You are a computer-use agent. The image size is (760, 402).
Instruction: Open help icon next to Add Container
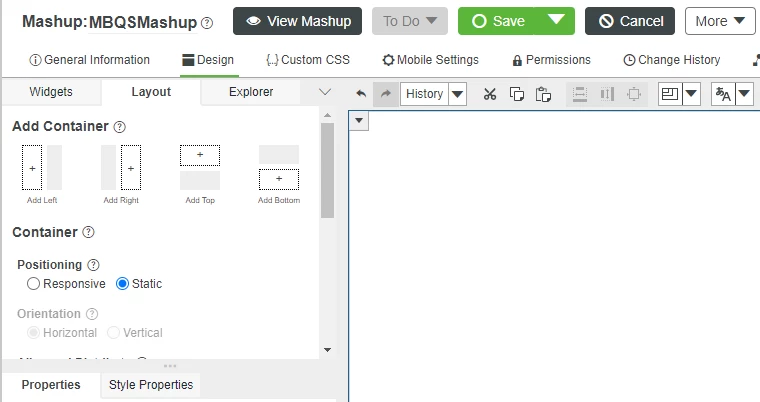119,127
